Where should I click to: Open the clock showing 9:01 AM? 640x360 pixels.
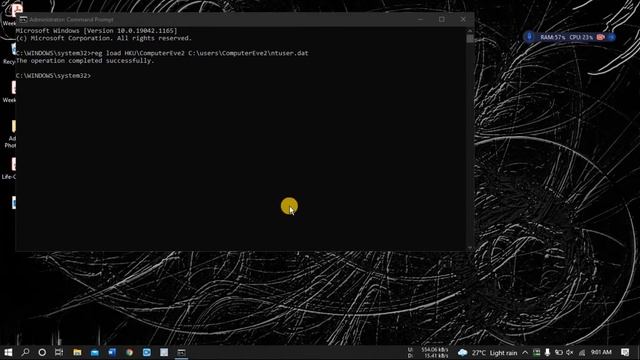[601, 352]
